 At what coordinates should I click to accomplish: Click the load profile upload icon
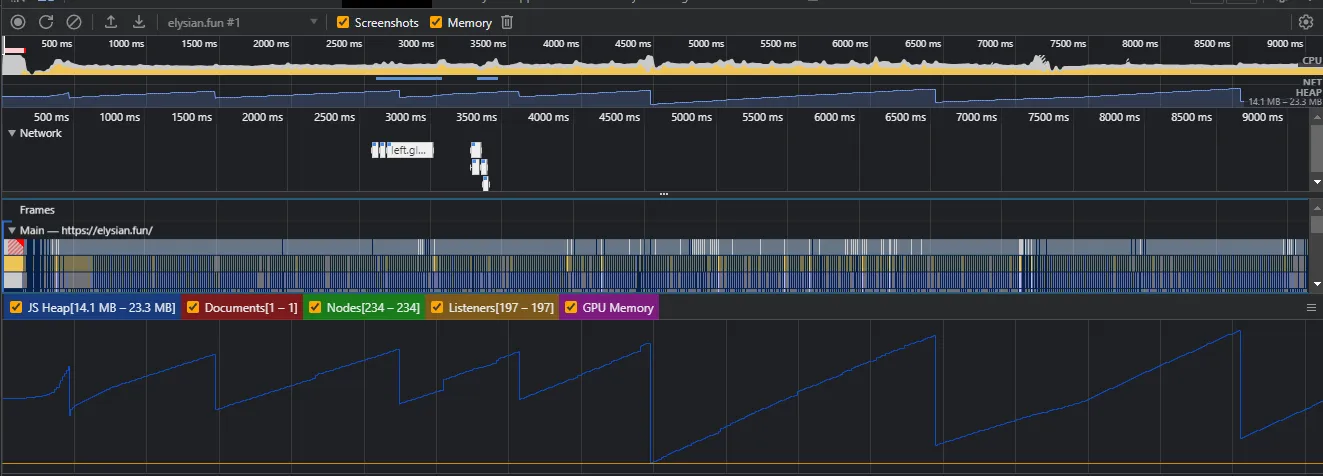[111, 22]
